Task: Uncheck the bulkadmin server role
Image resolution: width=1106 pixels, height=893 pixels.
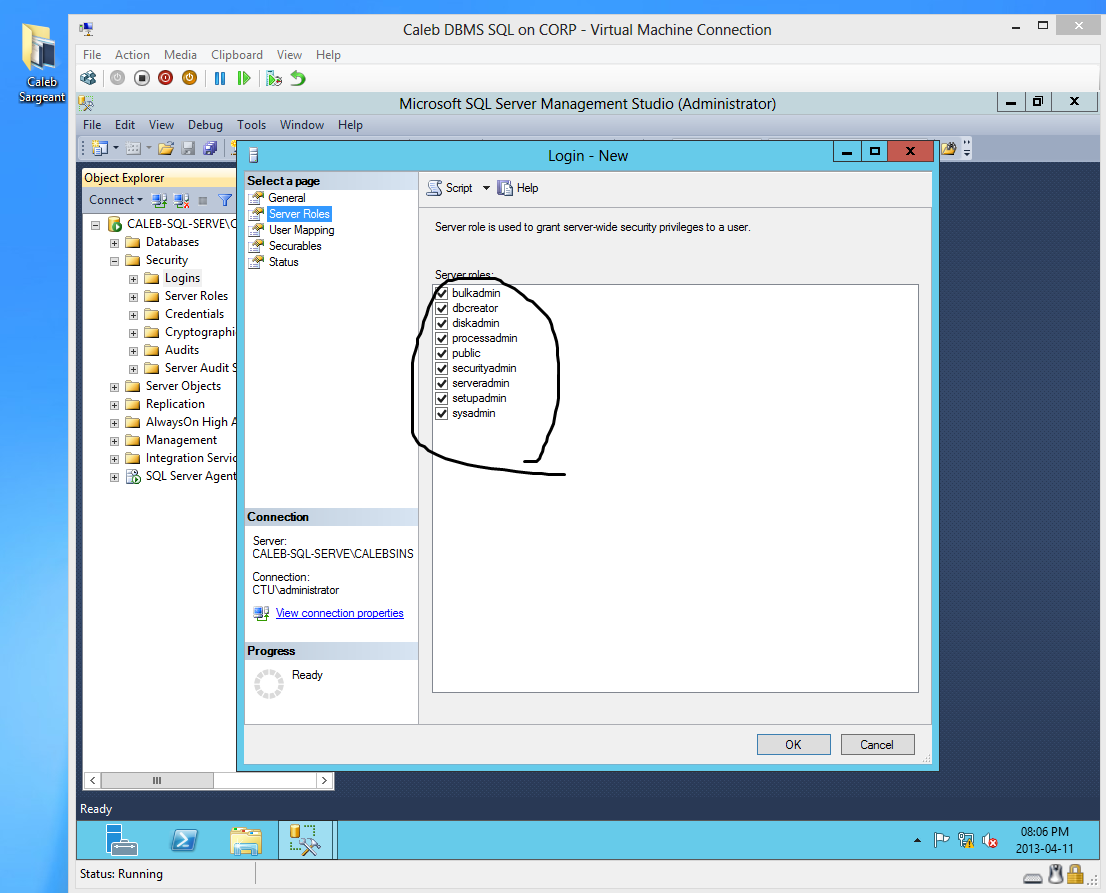Action: [442, 293]
